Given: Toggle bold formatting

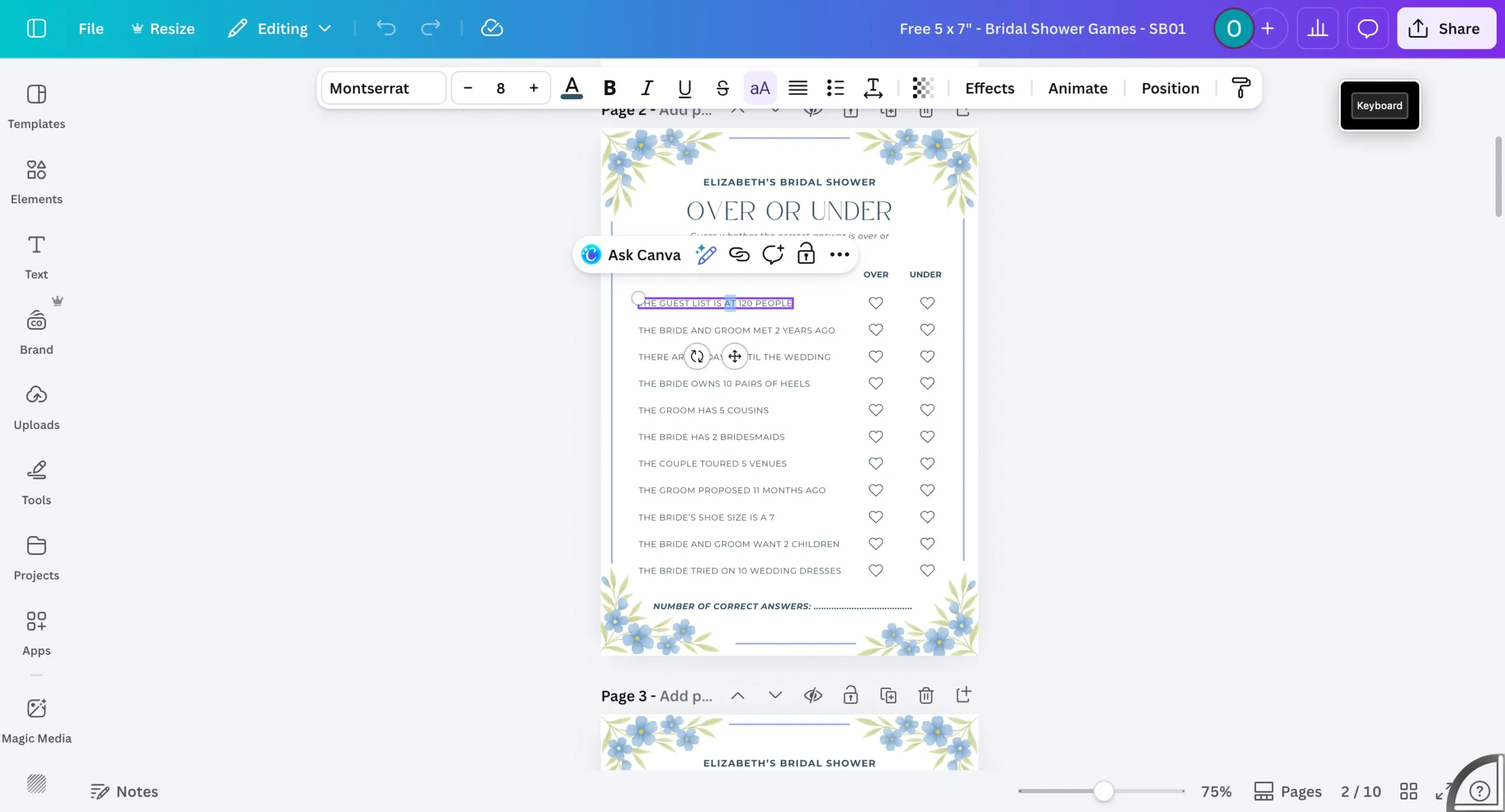Looking at the screenshot, I should [x=610, y=88].
